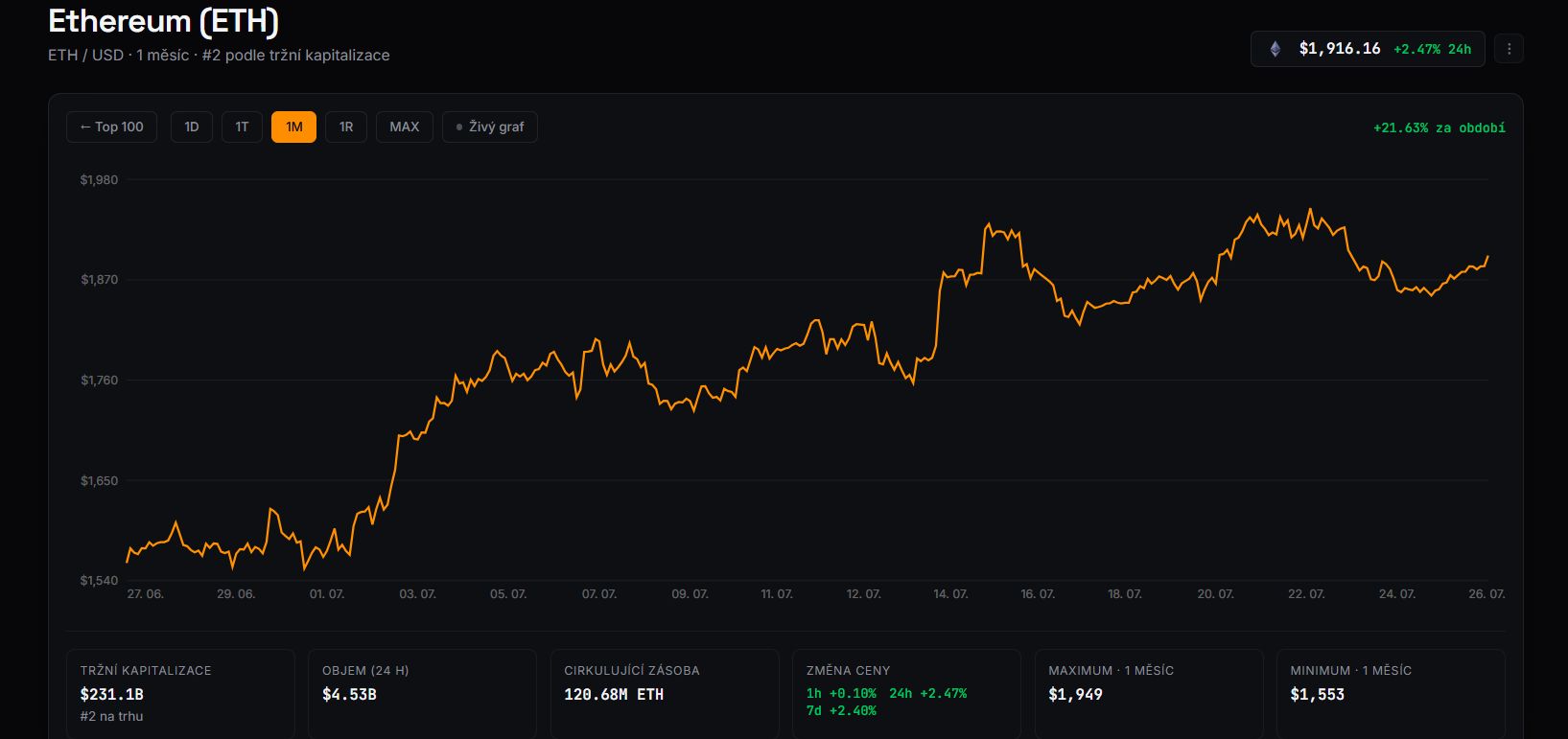The width and height of the screenshot is (1568, 739).
Task: Click the +21.63% za období label
Action: (x=1439, y=127)
